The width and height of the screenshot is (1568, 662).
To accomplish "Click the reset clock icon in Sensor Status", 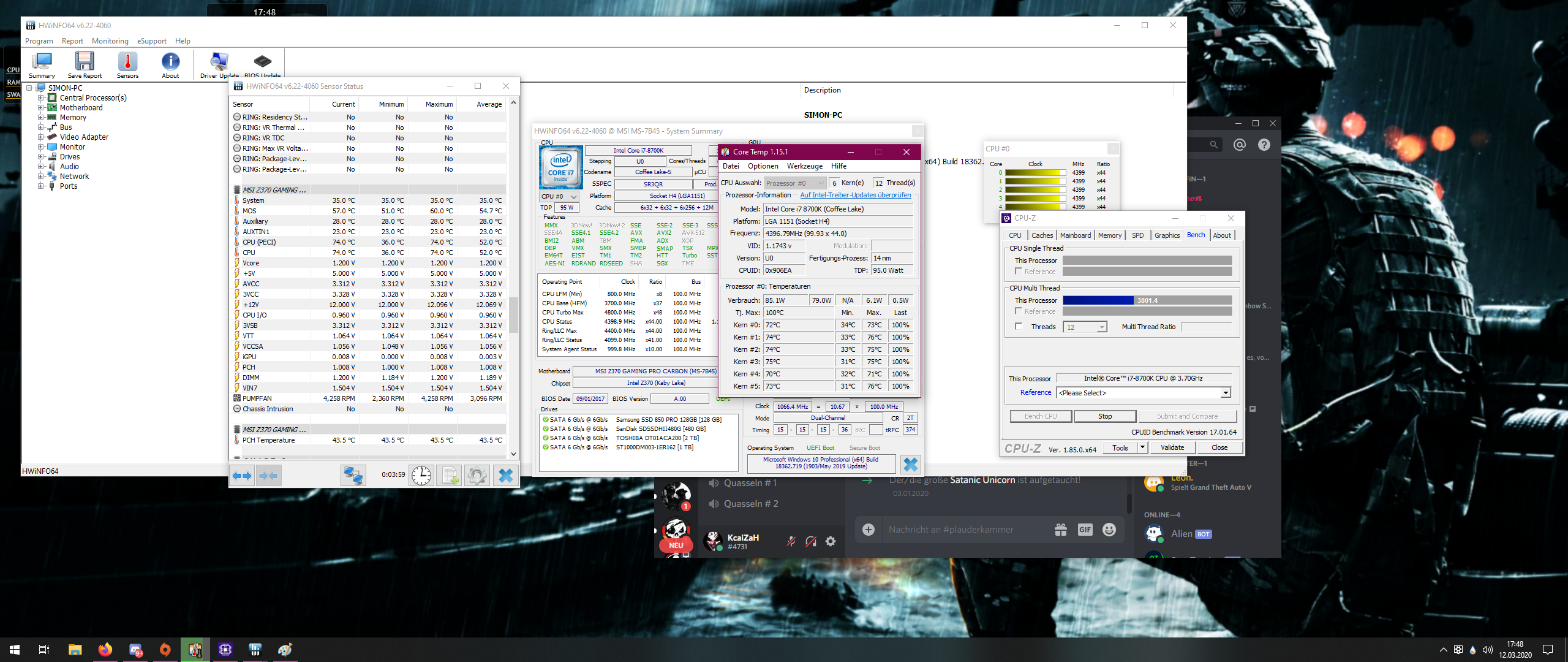I will click(421, 476).
